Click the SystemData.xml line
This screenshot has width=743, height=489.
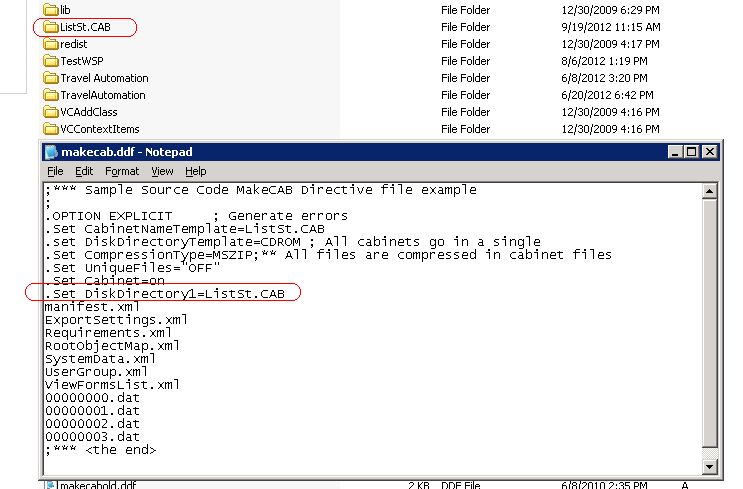(100, 359)
